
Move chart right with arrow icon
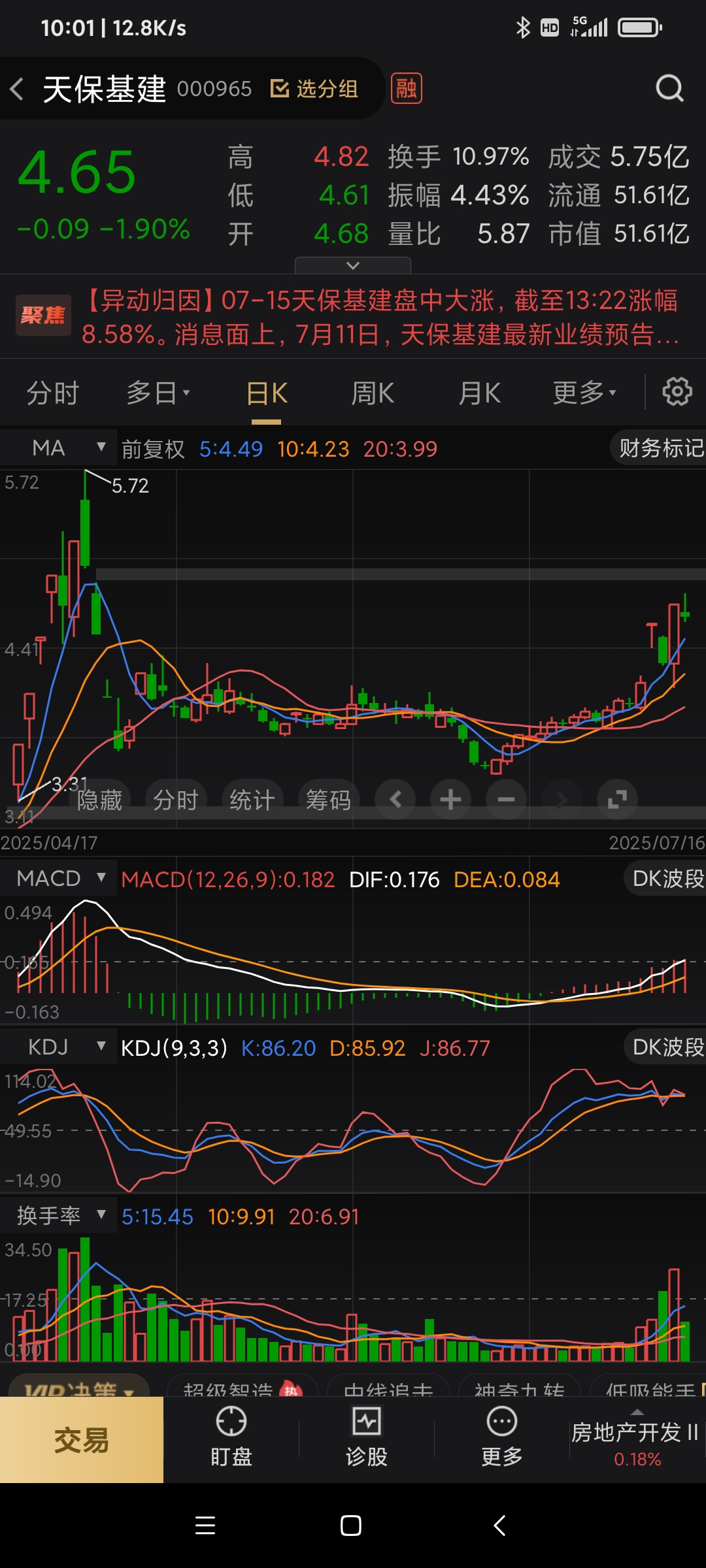coord(562,799)
